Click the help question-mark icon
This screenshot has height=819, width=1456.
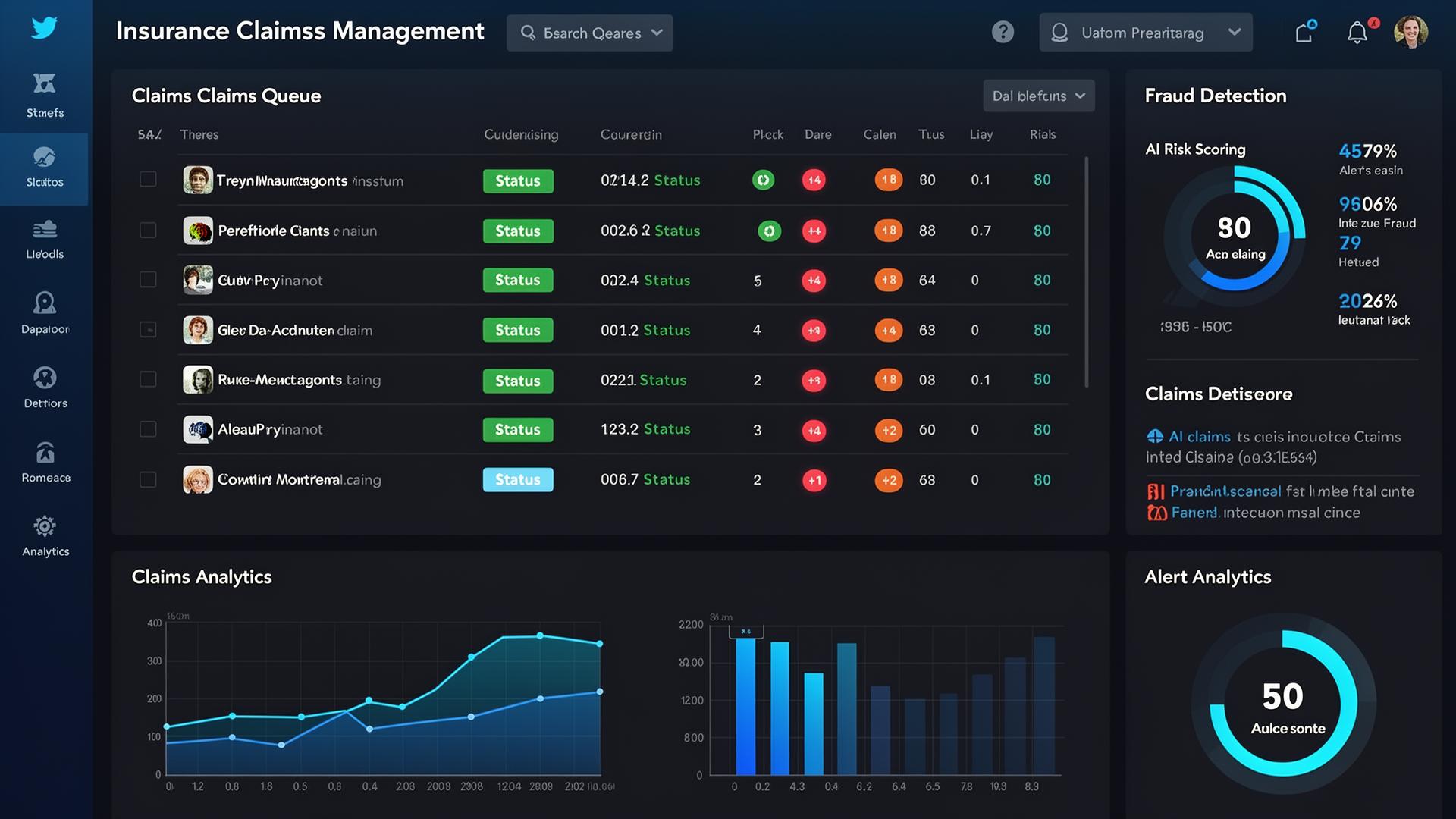pos(1003,32)
